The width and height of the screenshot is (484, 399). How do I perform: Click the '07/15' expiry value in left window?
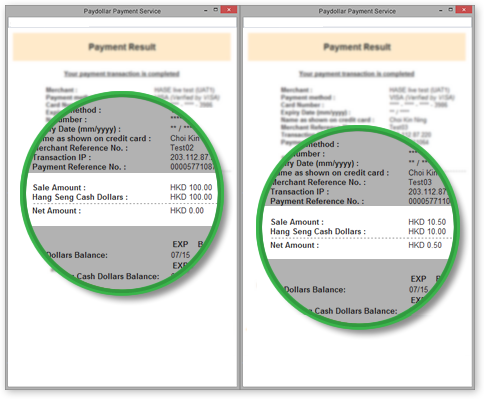click(180, 255)
